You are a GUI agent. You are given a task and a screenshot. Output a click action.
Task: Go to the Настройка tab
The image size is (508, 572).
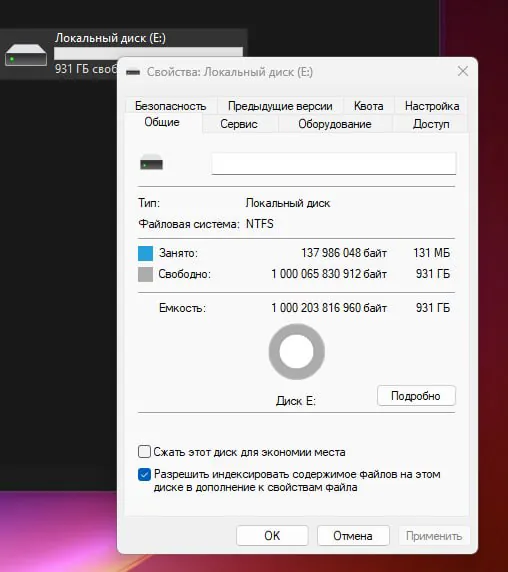(x=432, y=106)
